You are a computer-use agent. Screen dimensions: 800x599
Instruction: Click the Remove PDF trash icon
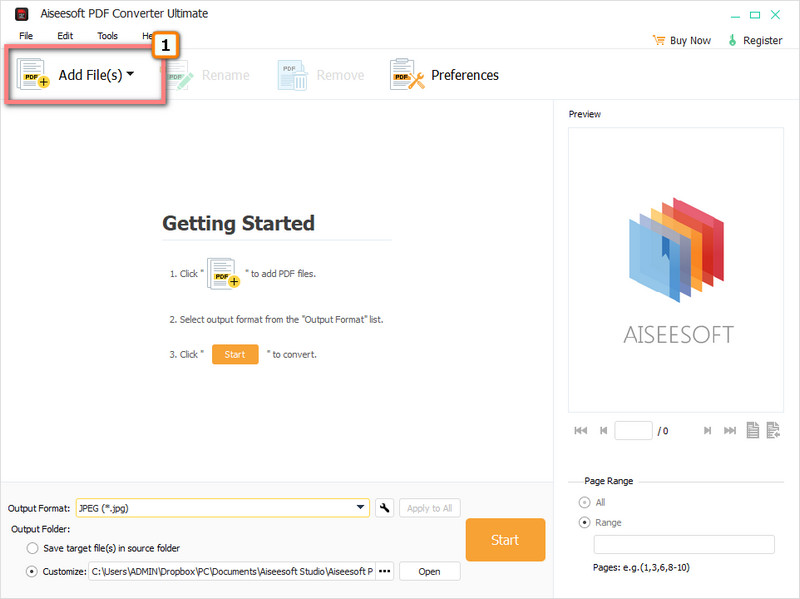293,75
